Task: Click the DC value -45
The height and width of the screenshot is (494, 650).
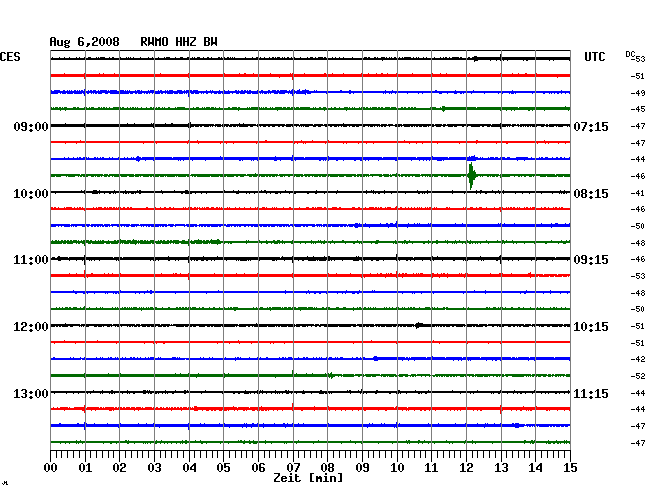Action: tap(638, 109)
